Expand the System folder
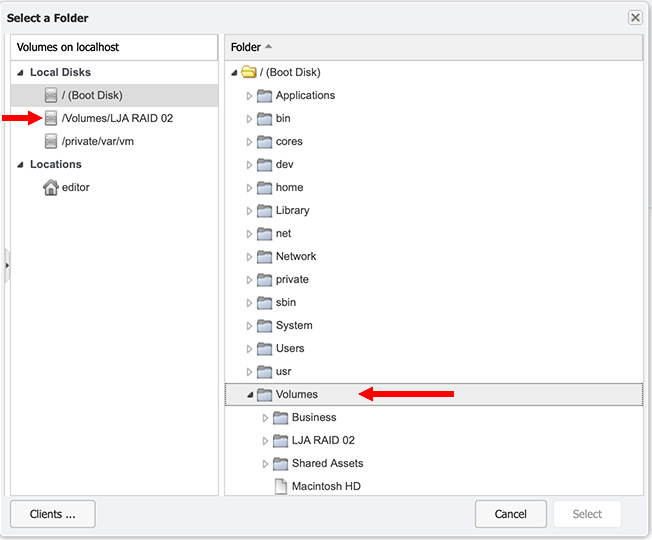 pyautogui.click(x=249, y=326)
